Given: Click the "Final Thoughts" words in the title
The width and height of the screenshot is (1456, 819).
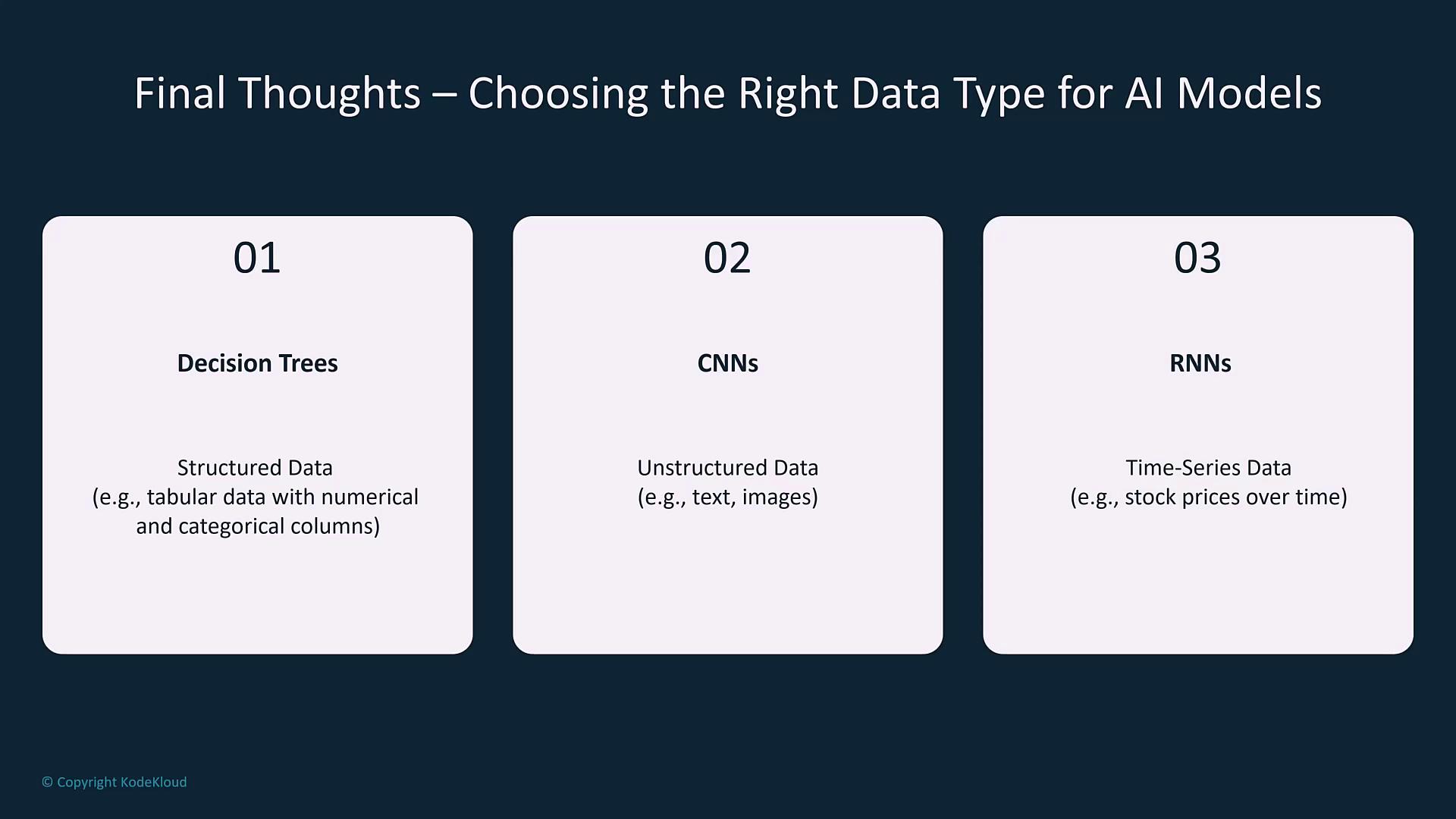Looking at the screenshot, I should [x=277, y=93].
